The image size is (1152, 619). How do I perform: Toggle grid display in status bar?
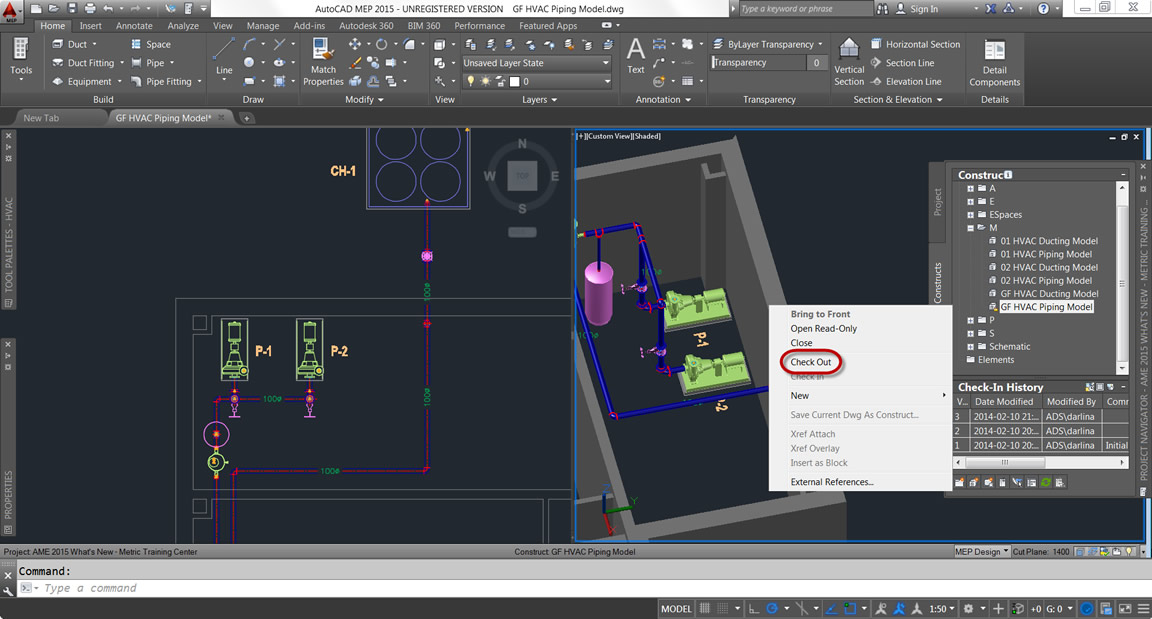pos(705,609)
